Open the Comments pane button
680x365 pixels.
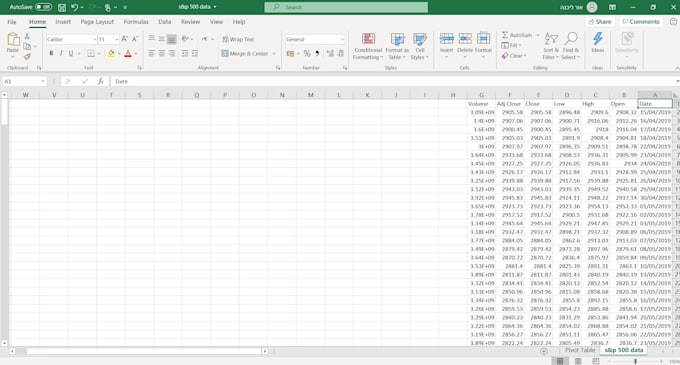point(641,22)
